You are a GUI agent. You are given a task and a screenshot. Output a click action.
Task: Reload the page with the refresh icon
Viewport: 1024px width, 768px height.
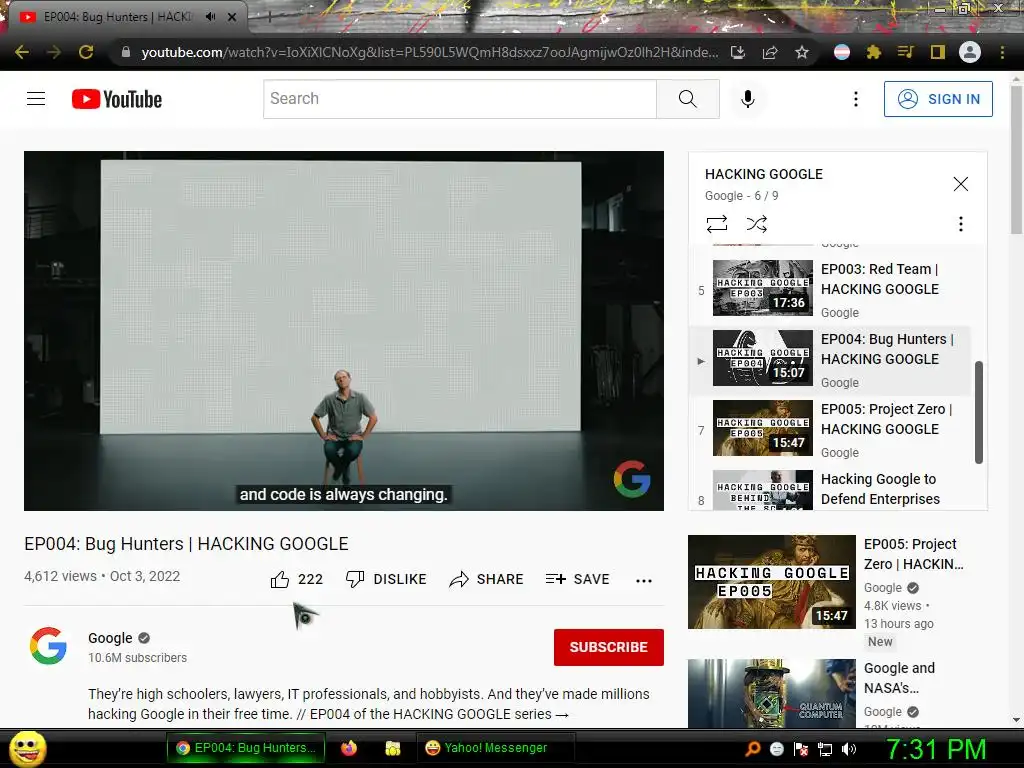[86, 52]
